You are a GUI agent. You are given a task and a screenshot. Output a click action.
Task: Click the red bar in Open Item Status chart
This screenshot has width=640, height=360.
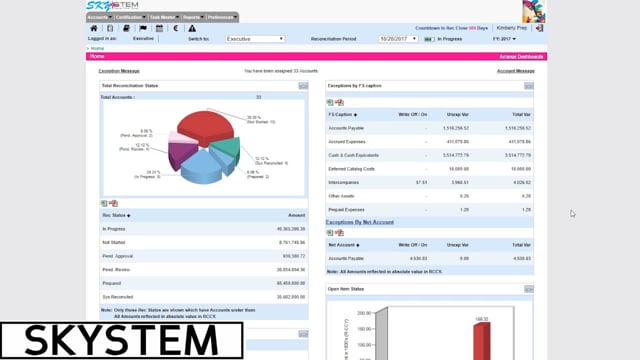pyautogui.click(x=482, y=341)
